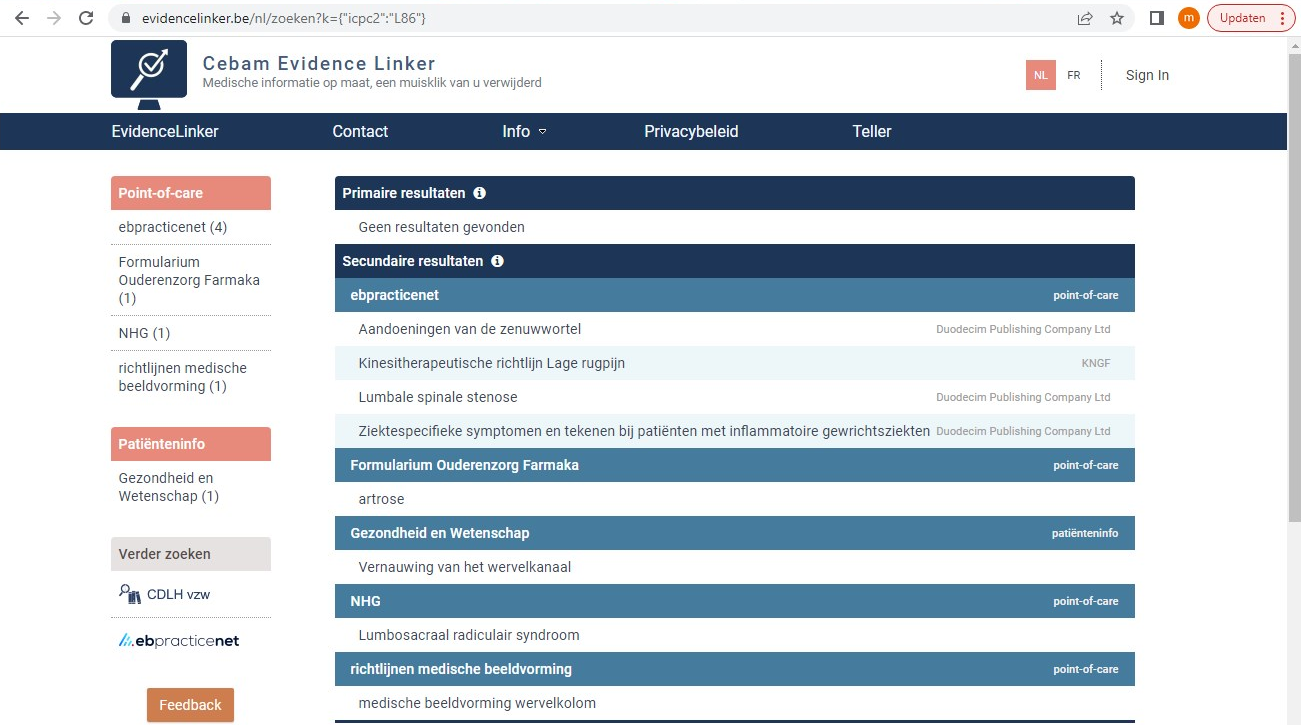Open Kinesitherapeutische richtlijn Lage rugpijn result
1301x725 pixels.
(x=492, y=363)
